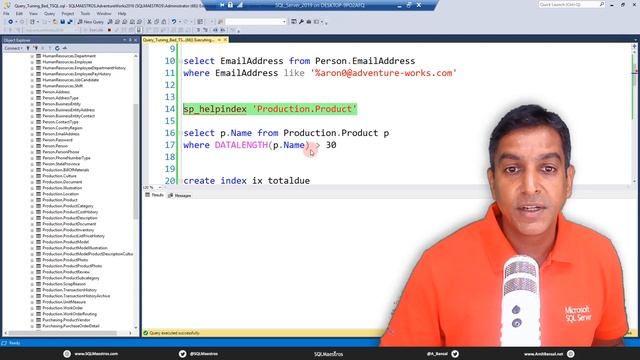Click Connect dropdown in Object Explorer

point(13,48)
